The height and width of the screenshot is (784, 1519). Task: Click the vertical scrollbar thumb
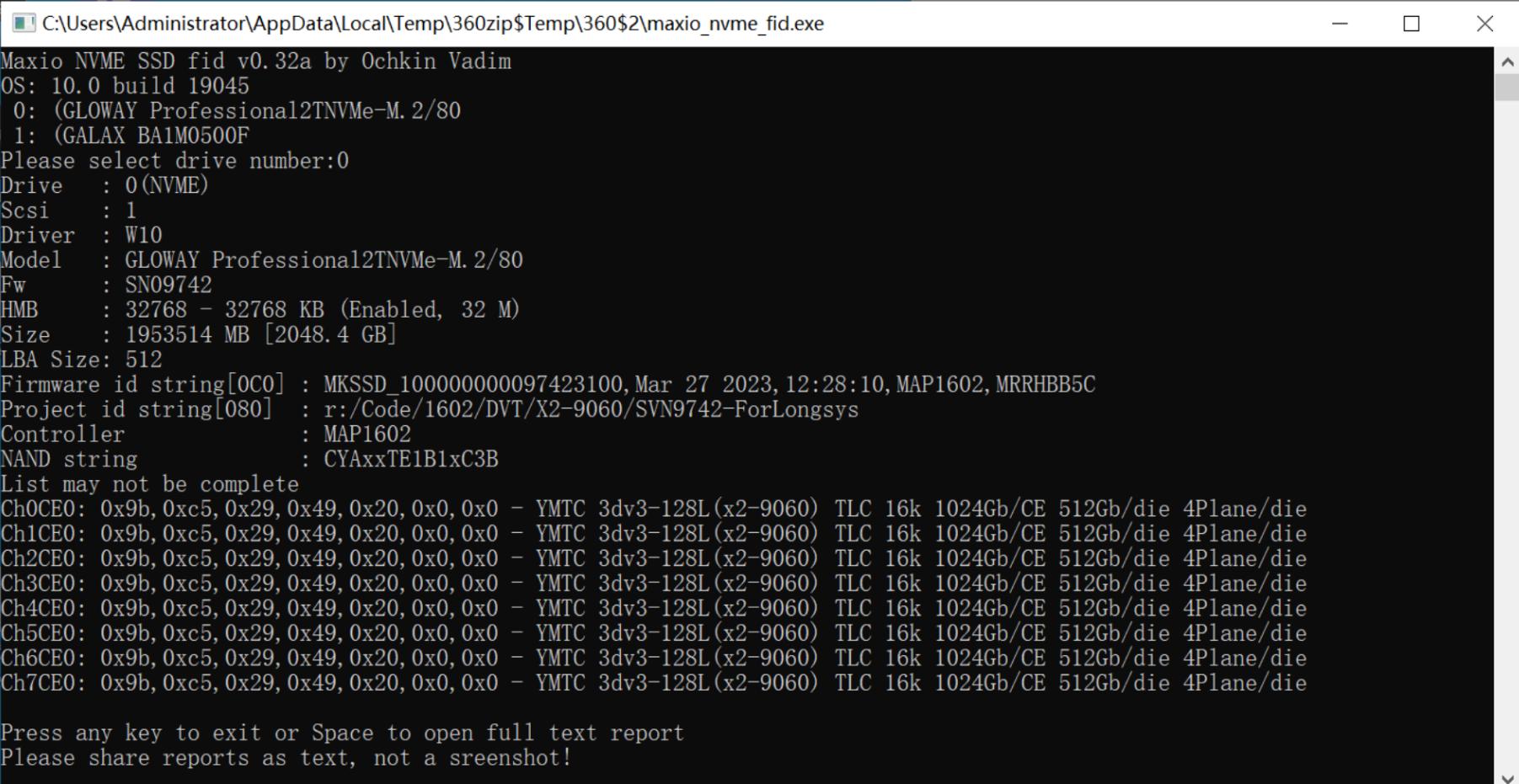1507,88
